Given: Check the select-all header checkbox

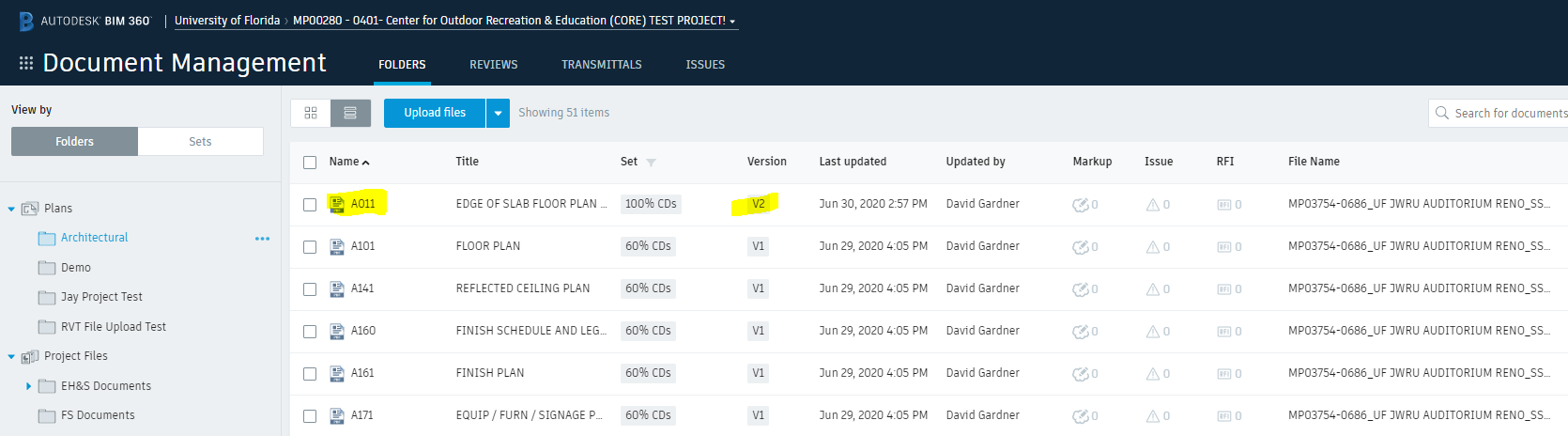Looking at the screenshot, I should point(310,163).
